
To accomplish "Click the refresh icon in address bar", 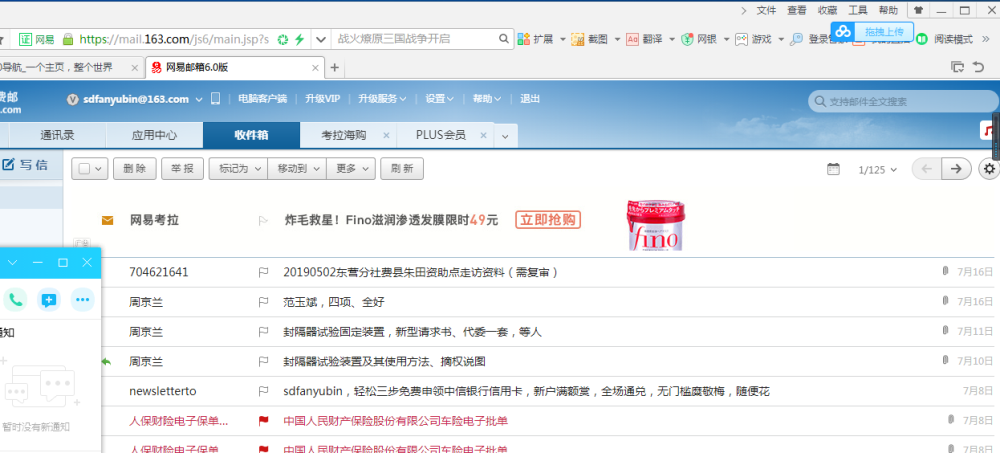I will coord(283,40).
